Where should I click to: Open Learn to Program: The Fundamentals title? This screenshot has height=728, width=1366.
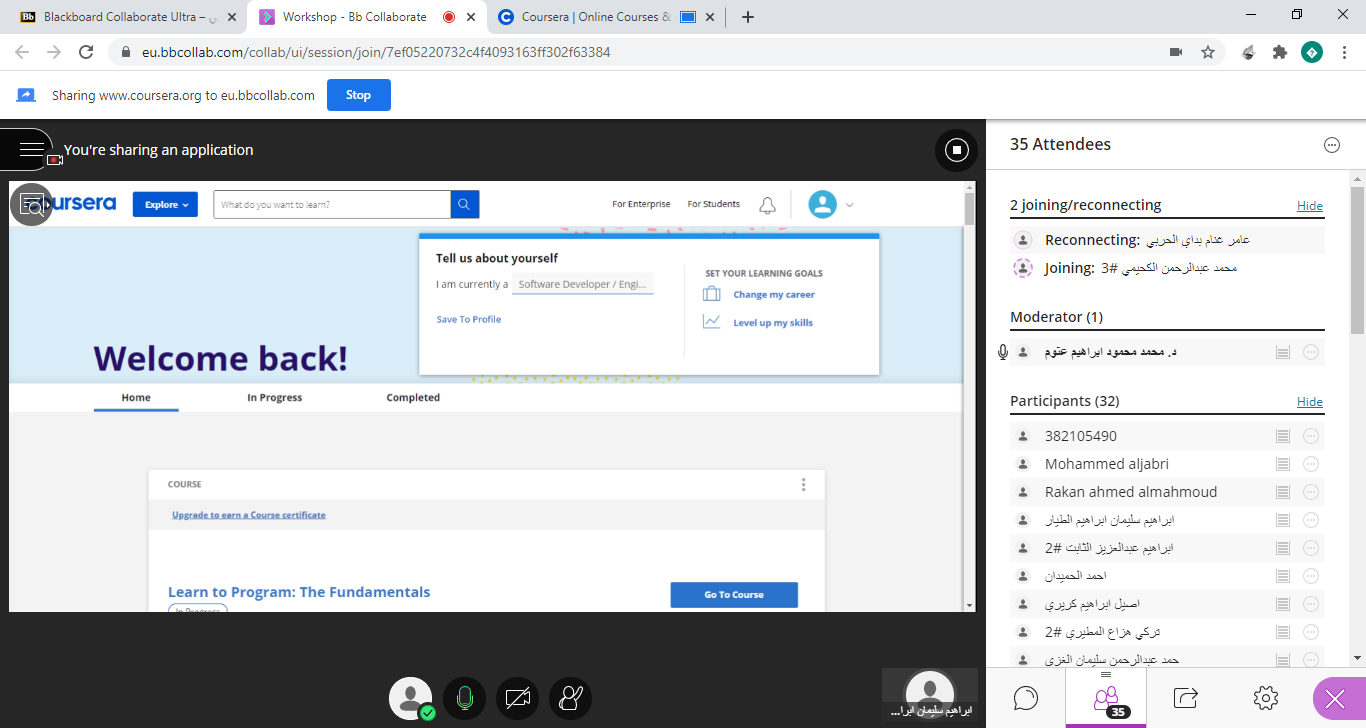pyautogui.click(x=299, y=592)
